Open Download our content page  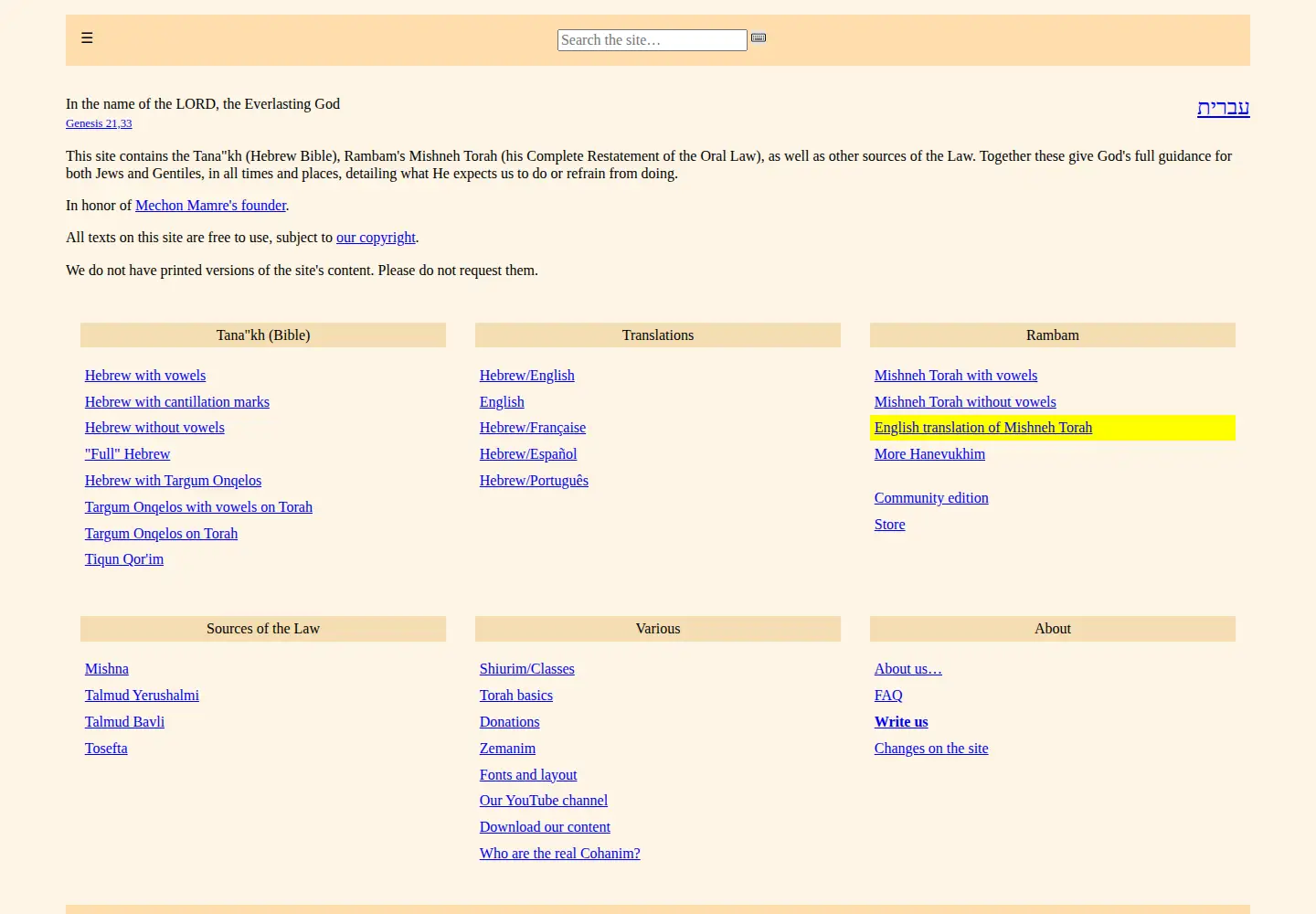545,827
